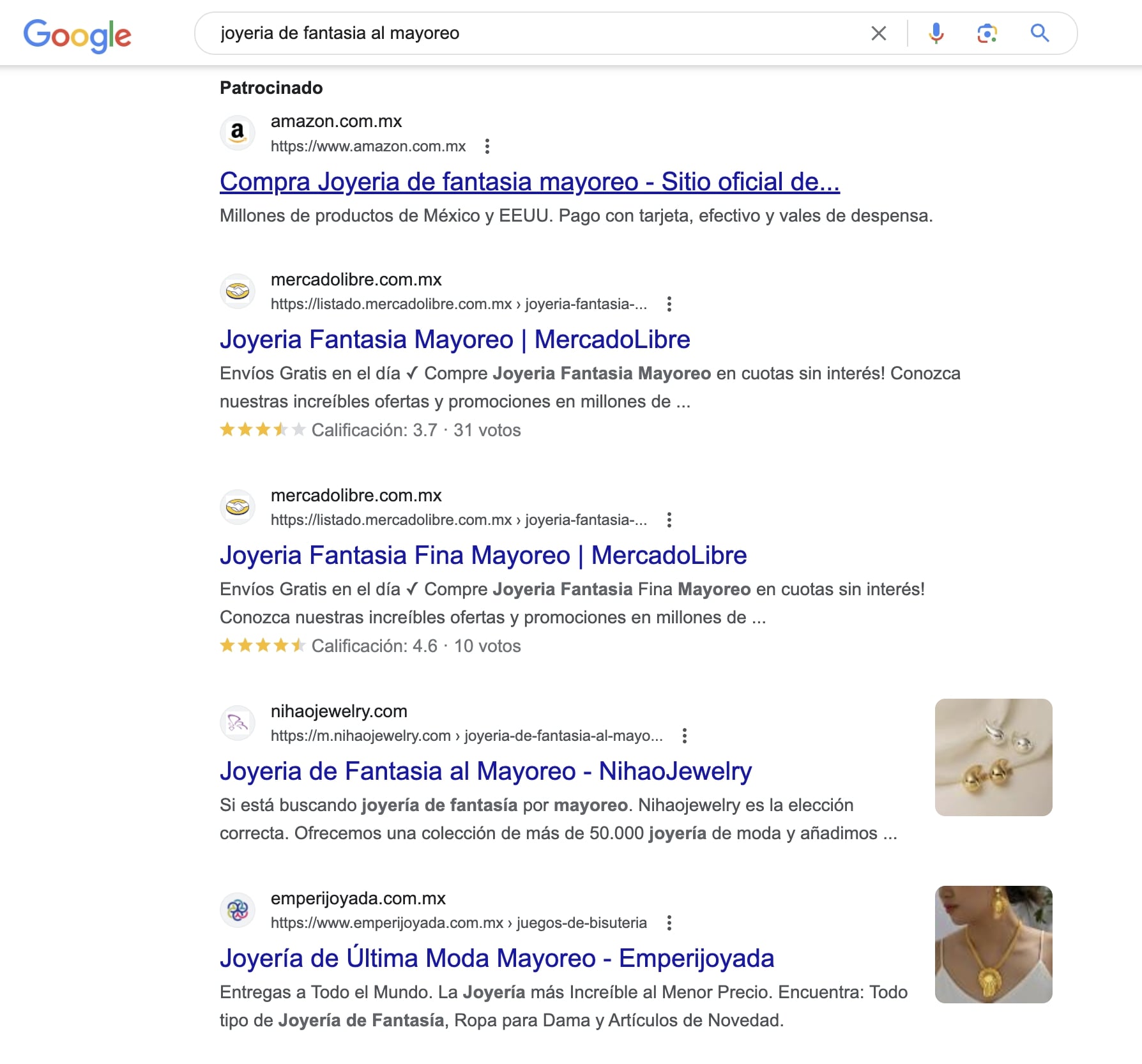
Task: Click the NihaoJewelry favicon
Action: [238, 723]
